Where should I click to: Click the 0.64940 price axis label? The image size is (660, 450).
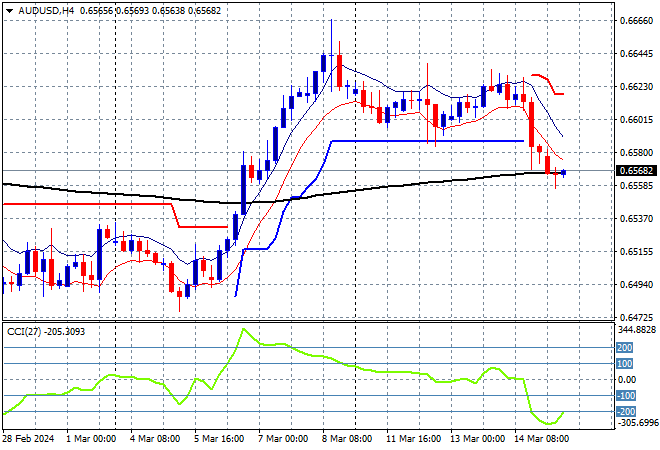636,284
